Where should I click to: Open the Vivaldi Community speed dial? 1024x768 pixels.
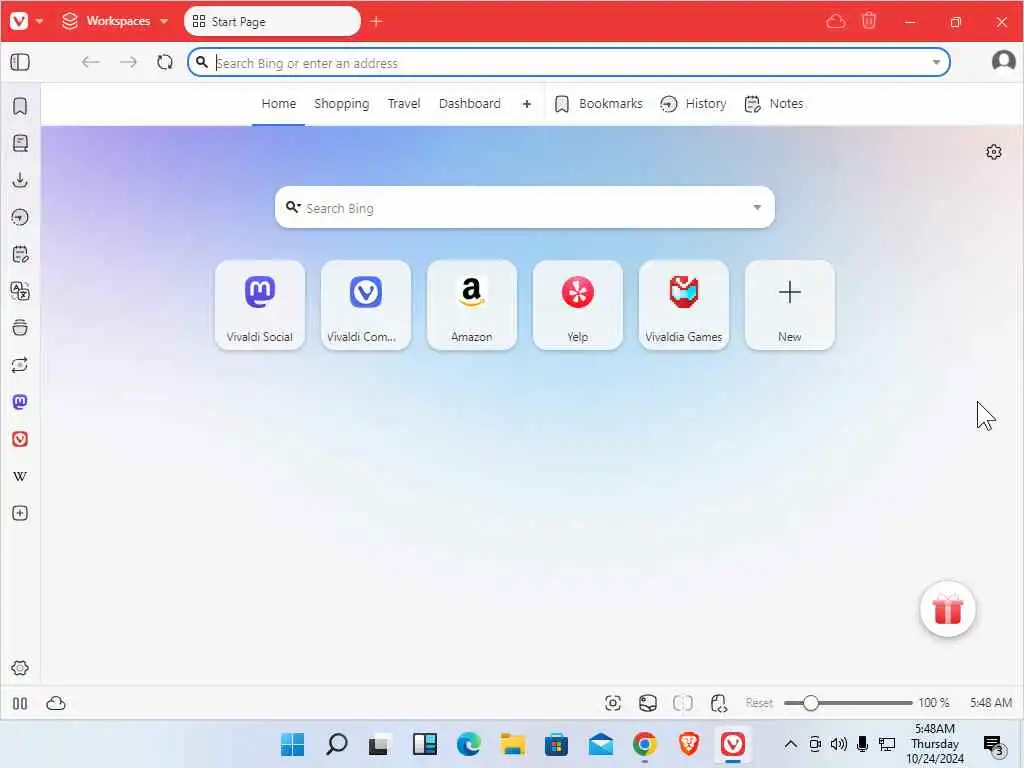(366, 305)
